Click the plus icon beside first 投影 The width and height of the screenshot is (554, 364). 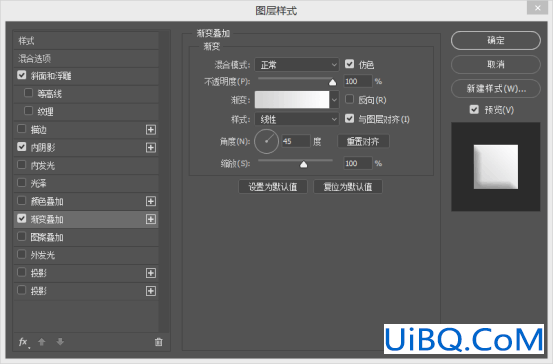point(151,273)
